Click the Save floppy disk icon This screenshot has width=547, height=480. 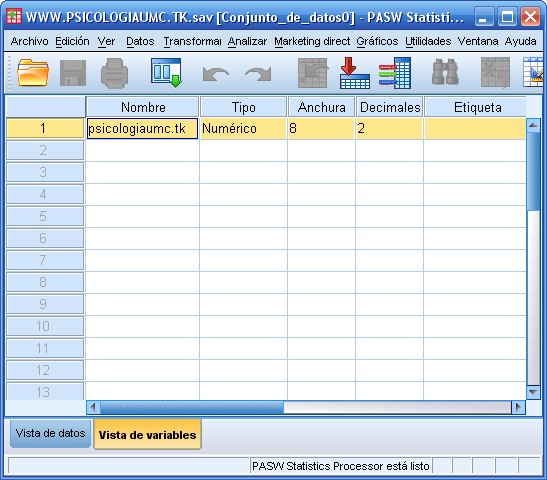click(73, 73)
